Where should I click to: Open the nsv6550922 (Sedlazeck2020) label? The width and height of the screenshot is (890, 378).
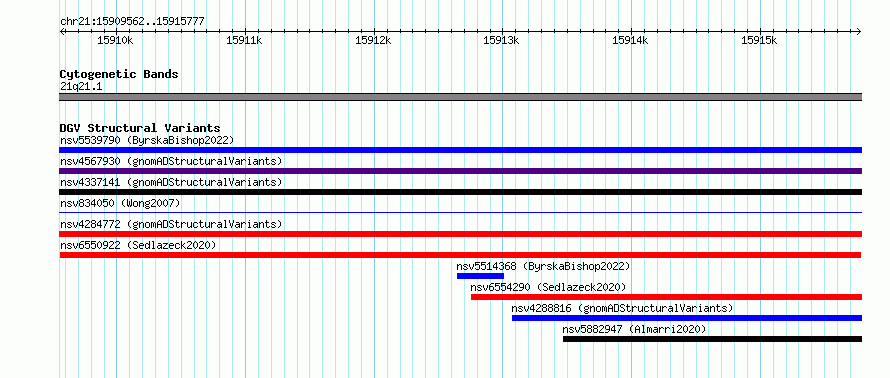coord(138,245)
